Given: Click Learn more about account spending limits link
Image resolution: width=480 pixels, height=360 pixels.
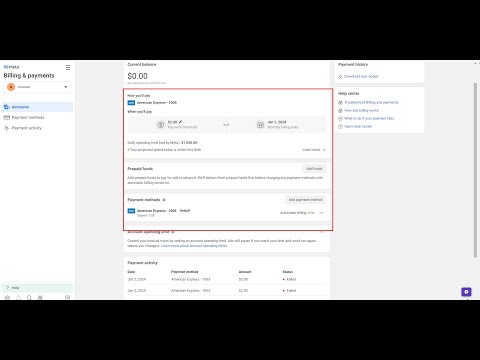Looking at the screenshot, I should coord(194,246).
